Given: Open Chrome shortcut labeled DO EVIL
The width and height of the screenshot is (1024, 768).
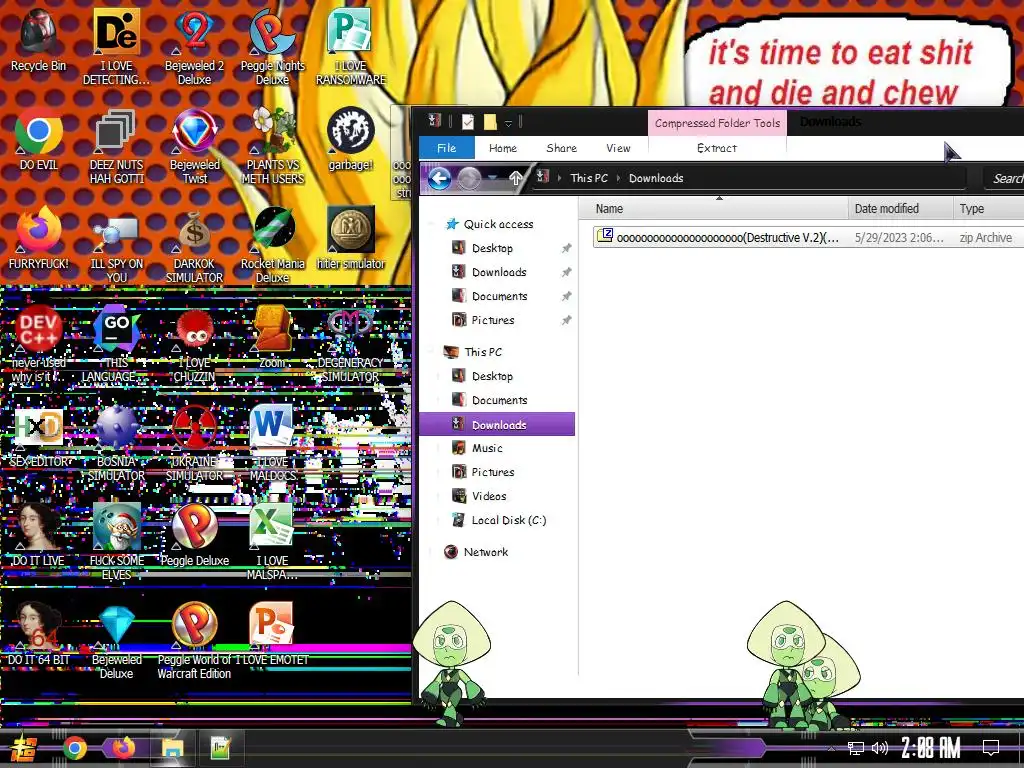Looking at the screenshot, I should click(x=39, y=140).
